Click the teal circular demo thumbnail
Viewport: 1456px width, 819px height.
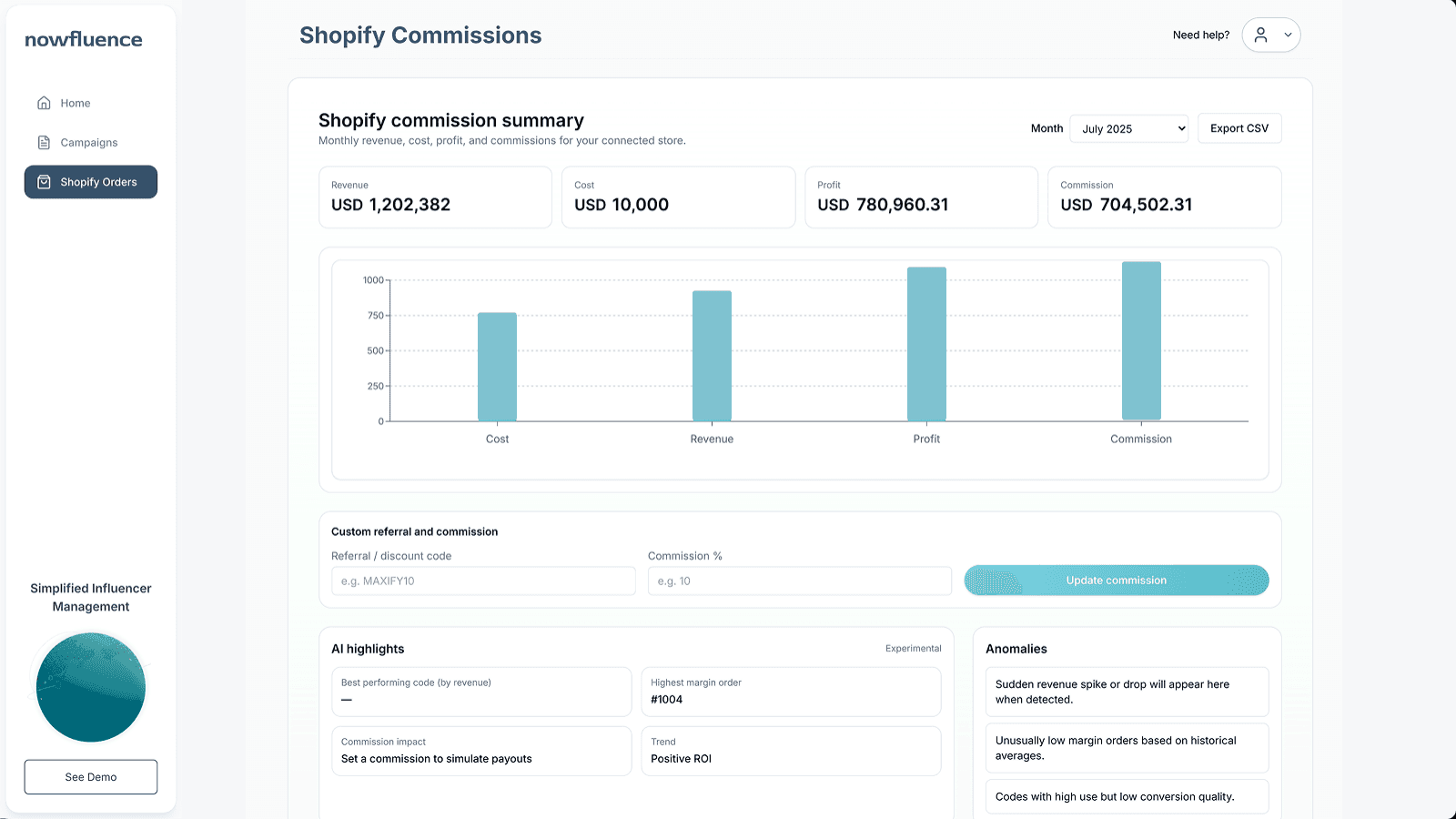(x=90, y=687)
